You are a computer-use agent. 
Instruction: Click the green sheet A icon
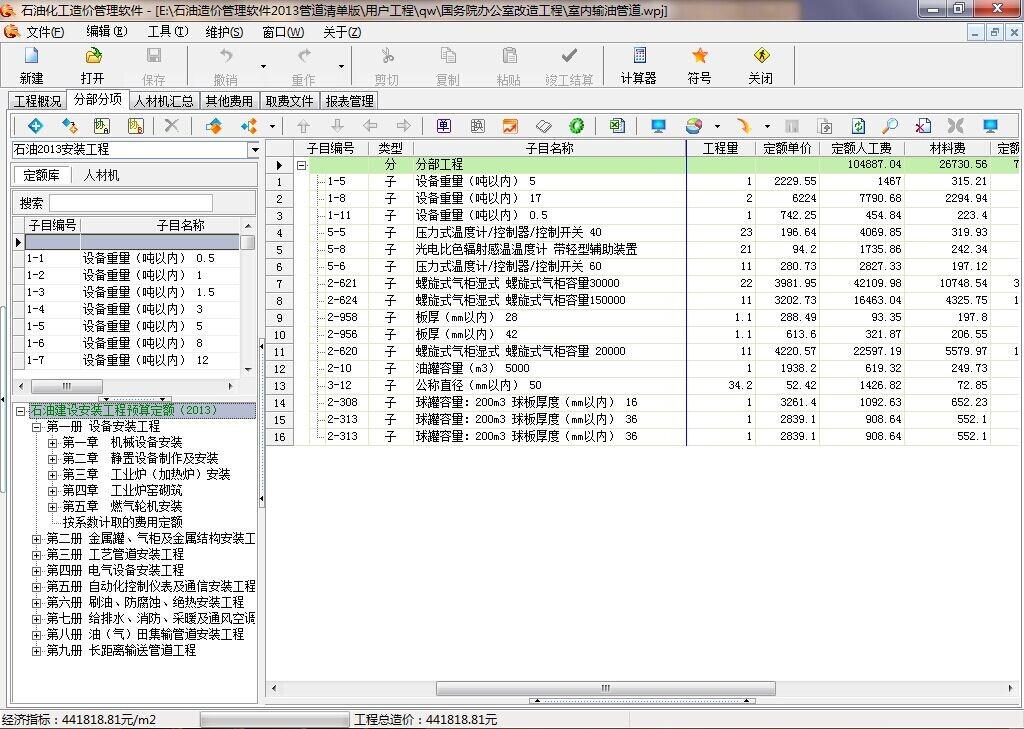pos(102,125)
